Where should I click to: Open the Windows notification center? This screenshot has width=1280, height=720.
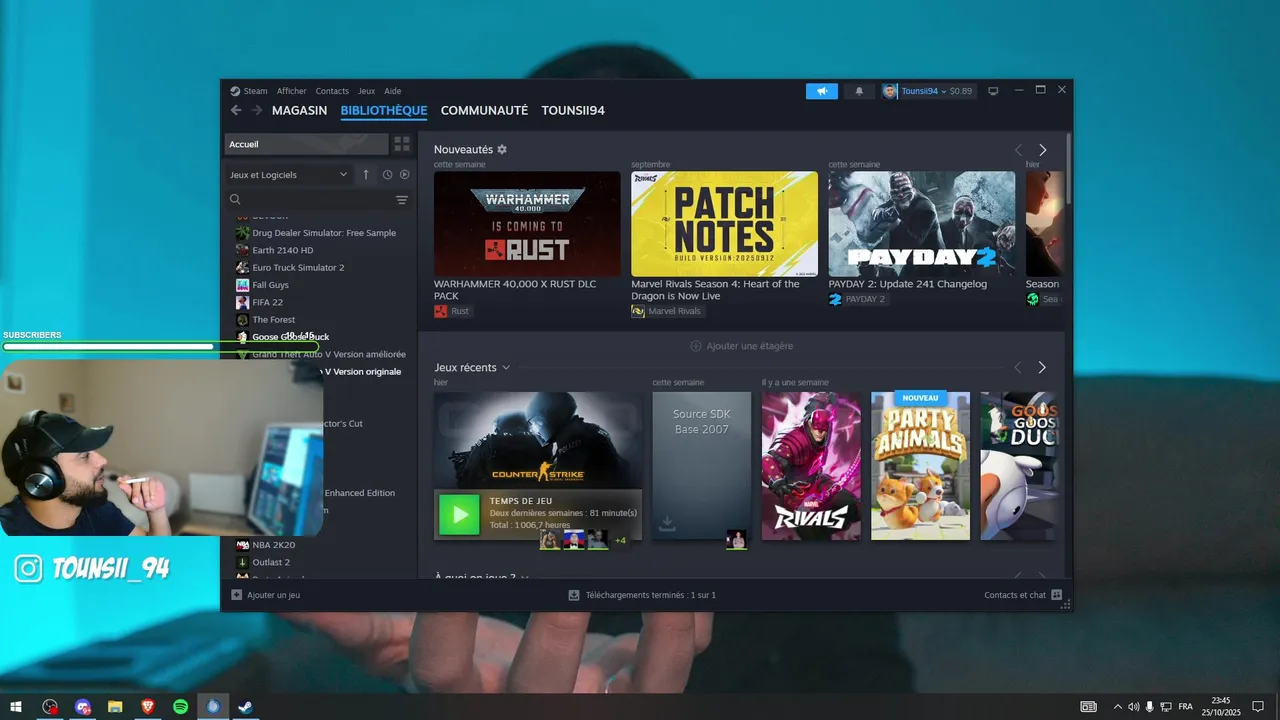click(x=1258, y=707)
